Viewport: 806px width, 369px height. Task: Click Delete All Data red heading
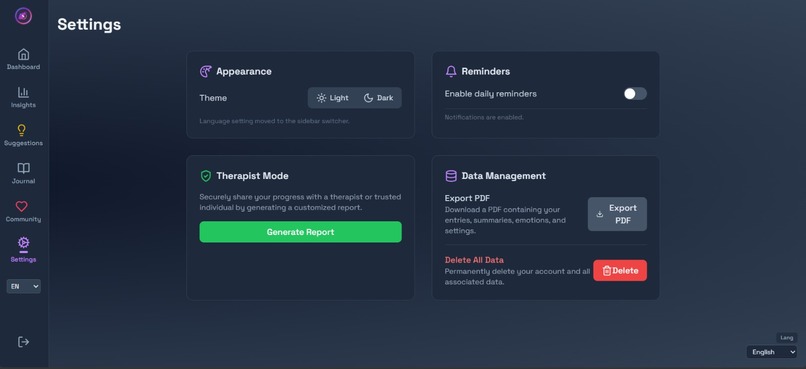pos(474,260)
